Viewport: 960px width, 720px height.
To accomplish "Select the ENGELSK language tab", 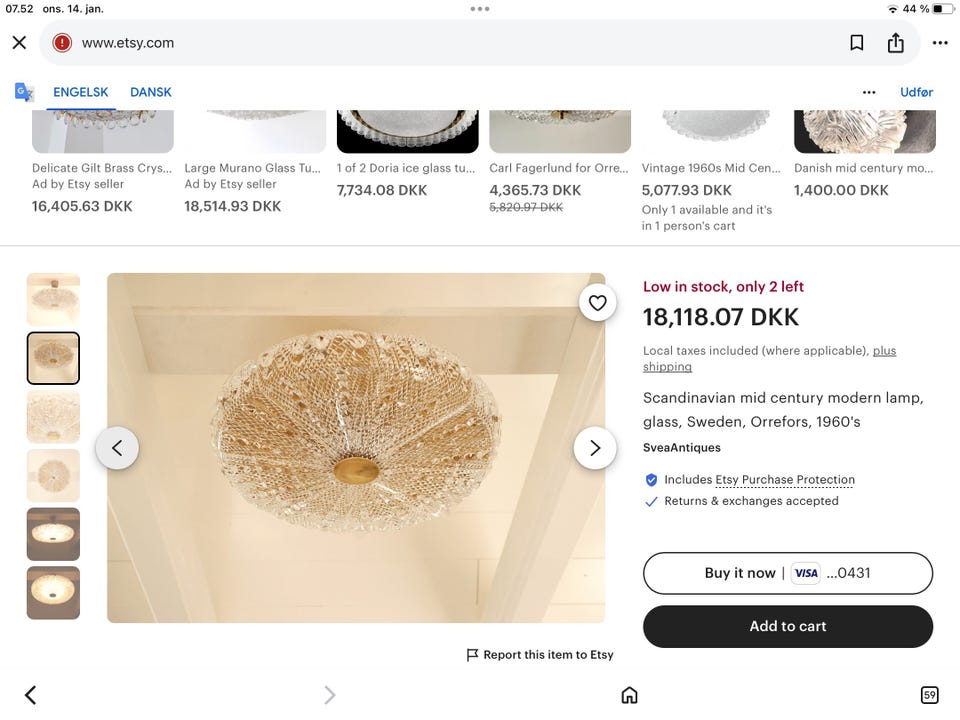I will click(80, 91).
